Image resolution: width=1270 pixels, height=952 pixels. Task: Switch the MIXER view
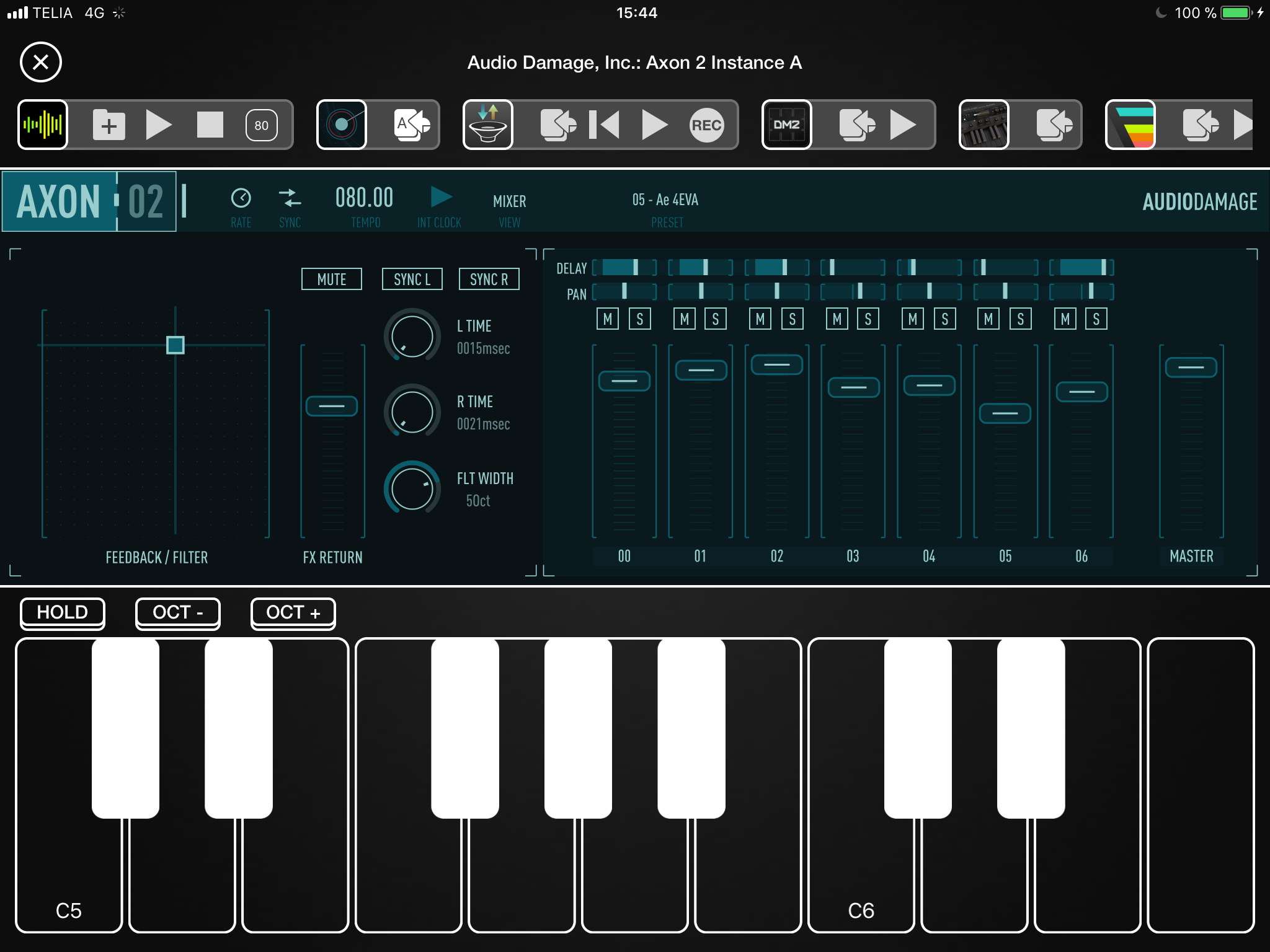point(509,201)
